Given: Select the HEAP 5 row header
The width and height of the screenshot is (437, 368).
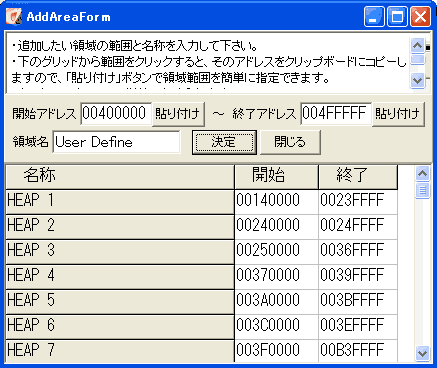Looking at the screenshot, I should [120, 302].
